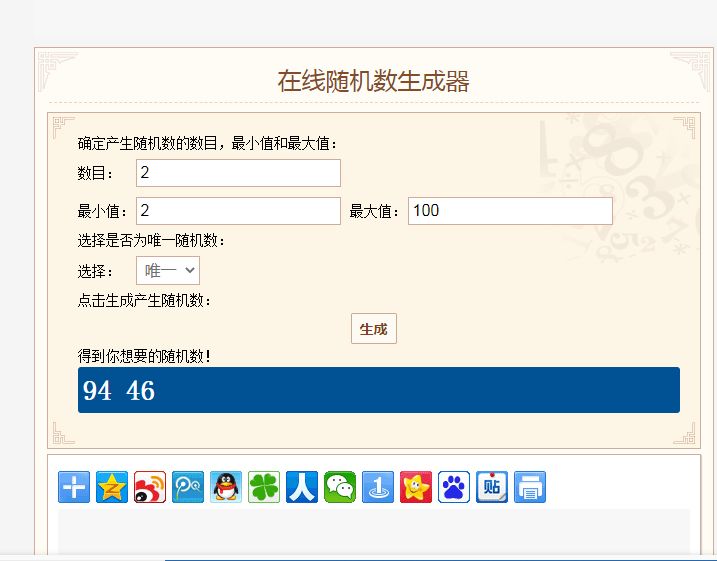Share to Renren icon
The image size is (717, 561).
pos(302,487)
